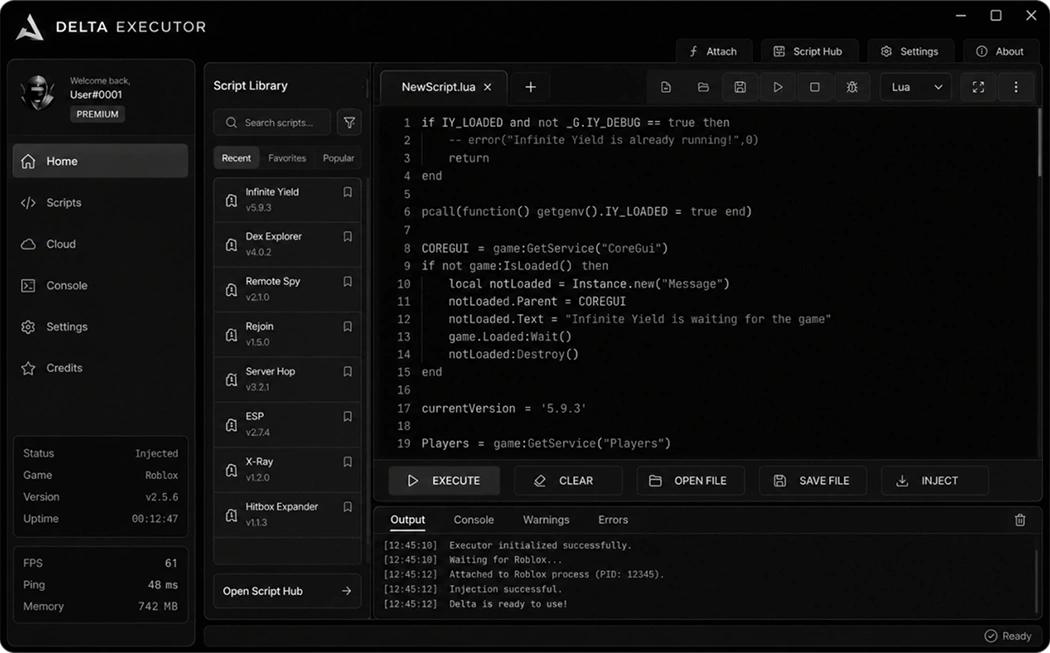Click the filter funnel icon in Script Library

click(x=350, y=123)
